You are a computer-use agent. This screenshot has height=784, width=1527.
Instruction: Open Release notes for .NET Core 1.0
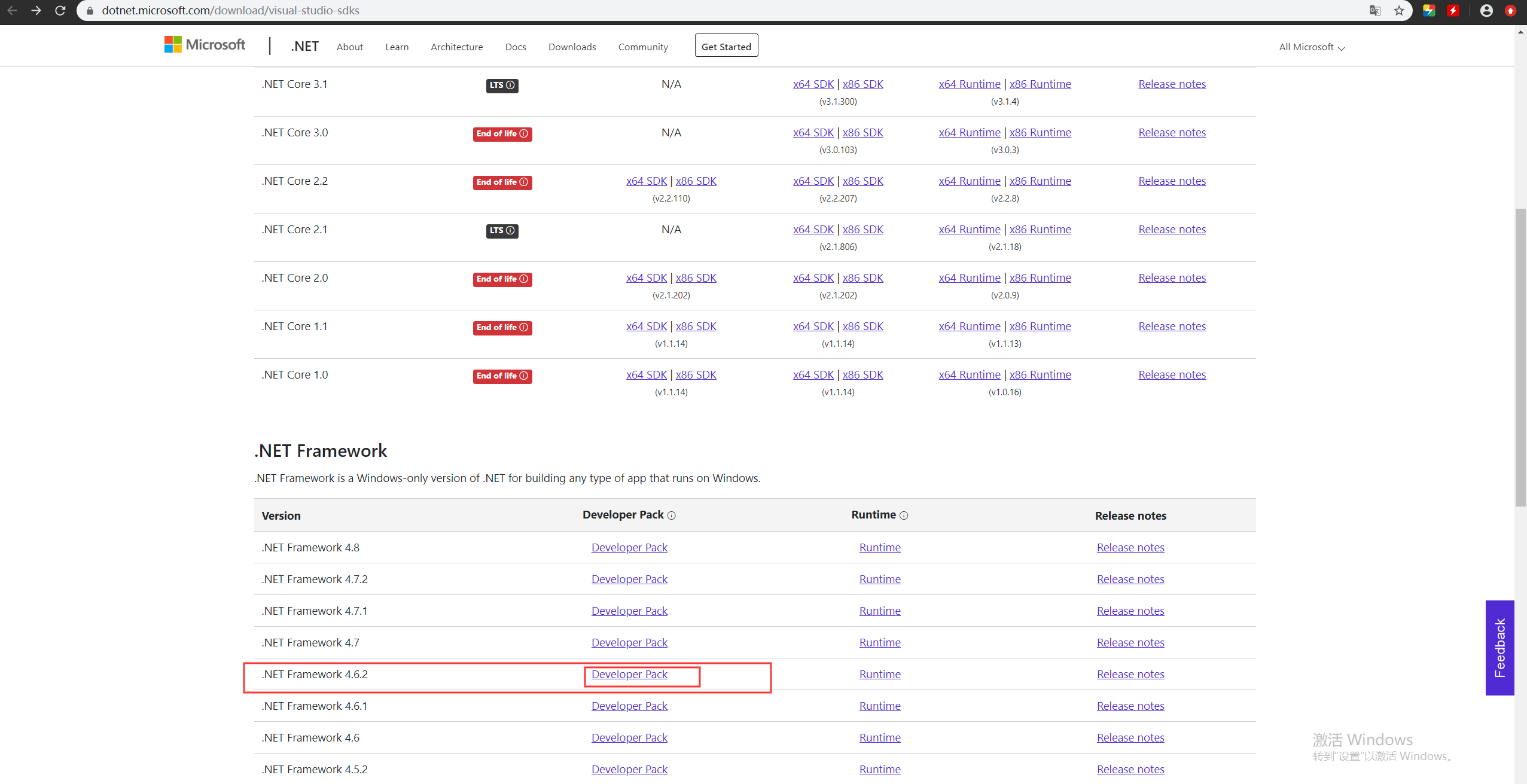pyautogui.click(x=1172, y=374)
